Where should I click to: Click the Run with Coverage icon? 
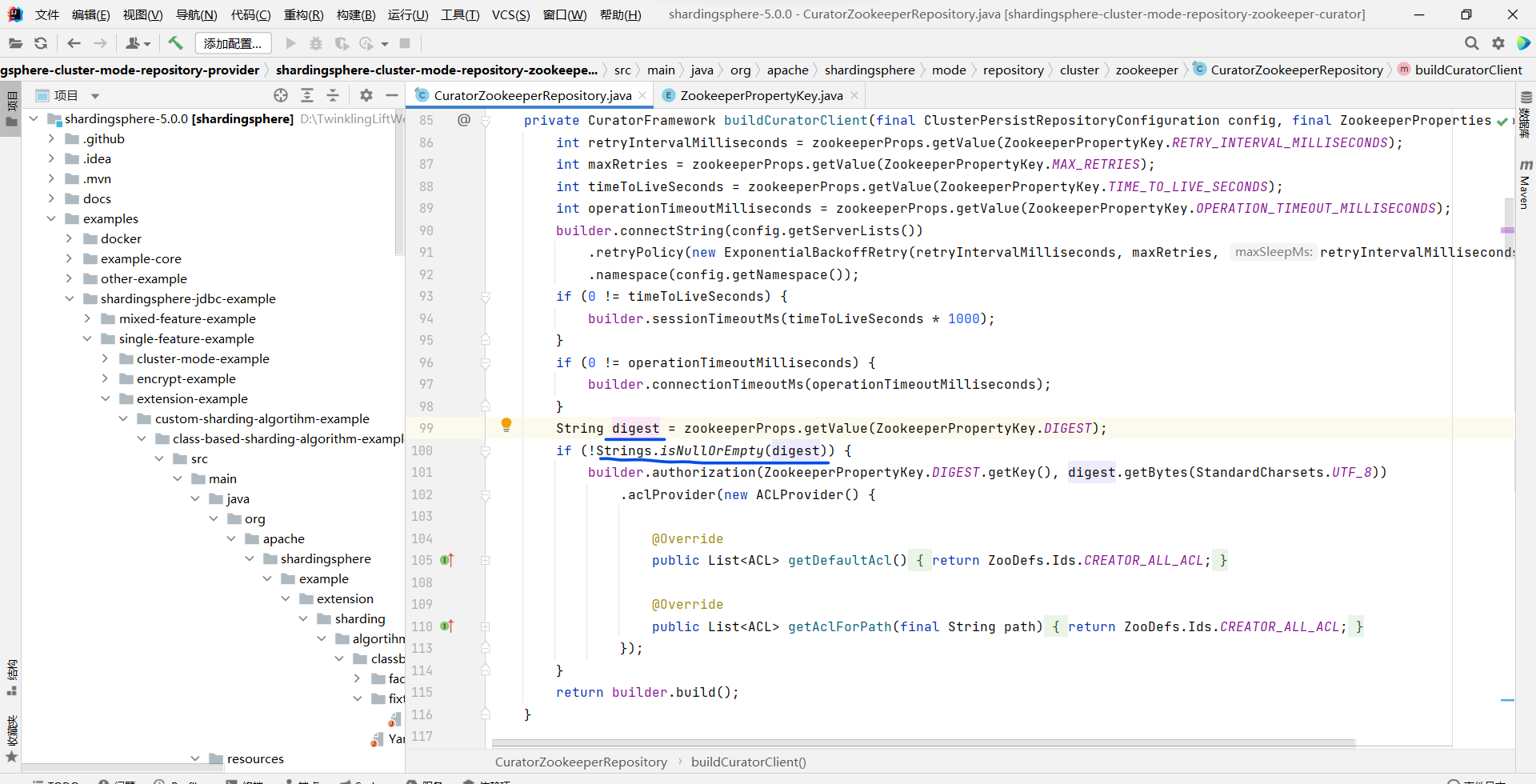342,43
